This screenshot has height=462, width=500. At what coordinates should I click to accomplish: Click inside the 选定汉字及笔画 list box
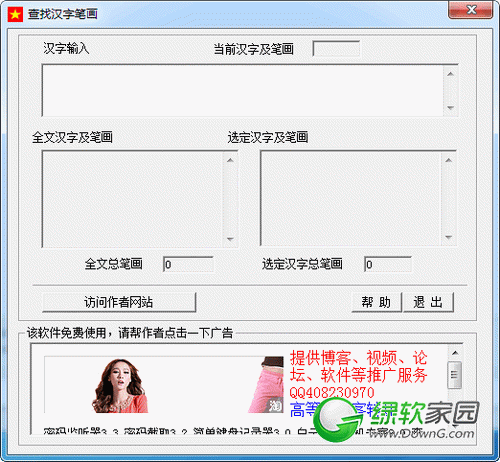(x=351, y=199)
